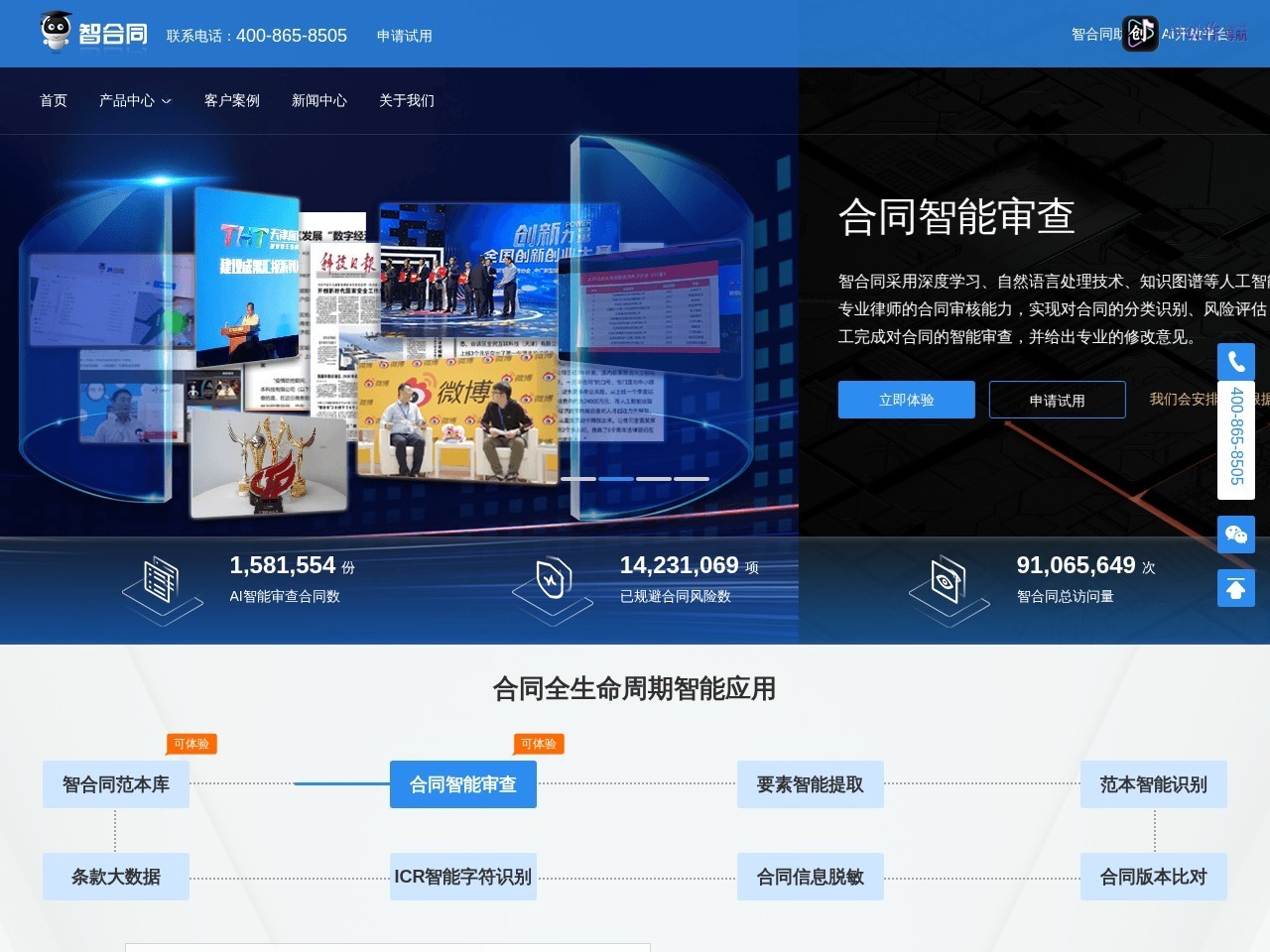Click 申请试用 link in top bar
The height and width of the screenshot is (952, 1270).
[405, 36]
